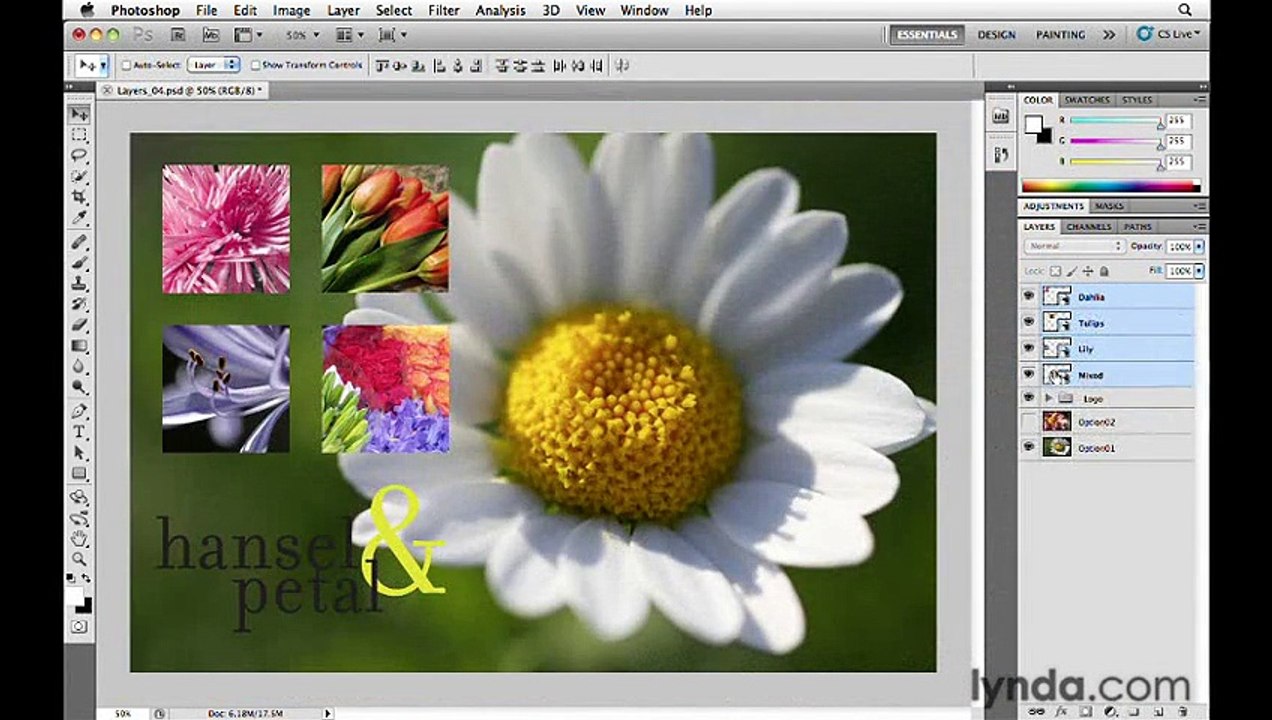The image size is (1272, 720).
Task: Open the Filter menu
Action: coord(444,10)
